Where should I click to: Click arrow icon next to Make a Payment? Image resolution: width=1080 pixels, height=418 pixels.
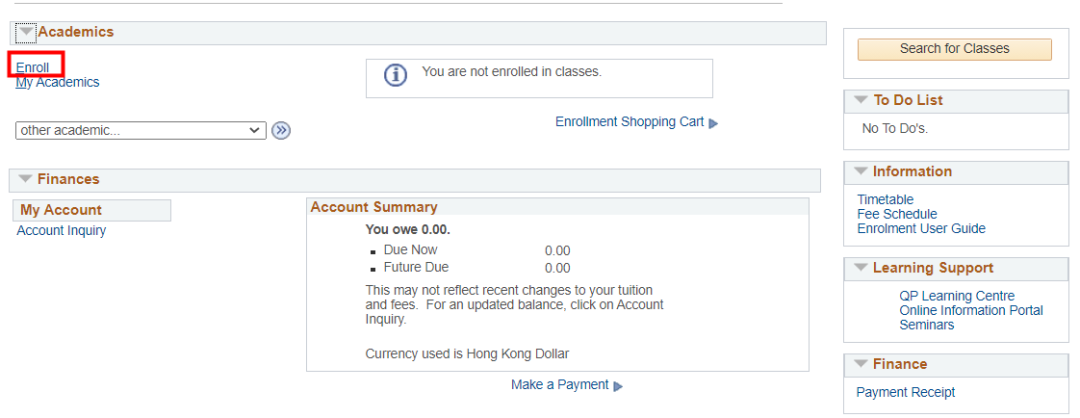(618, 386)
